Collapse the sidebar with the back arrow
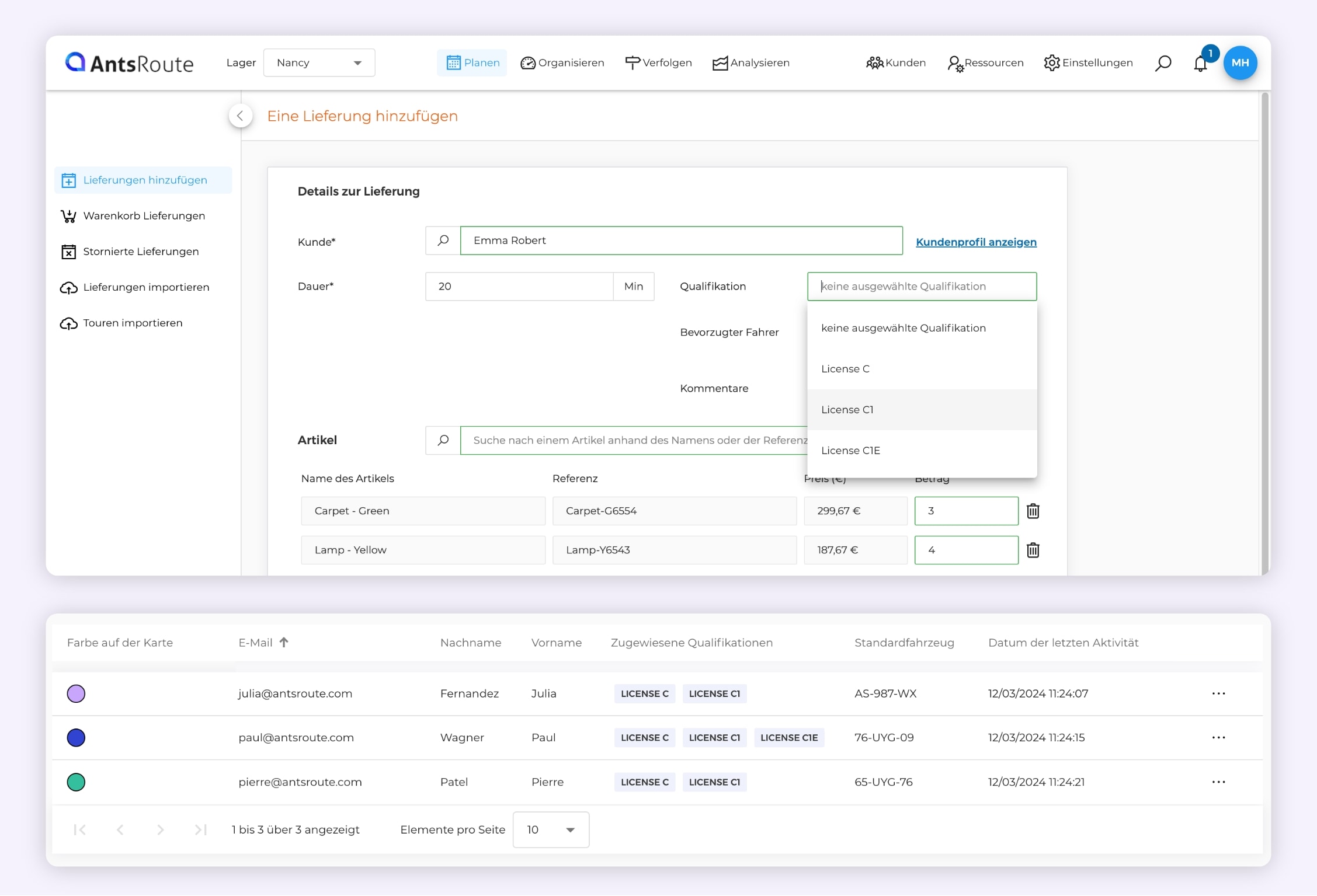Screen dimensions: 1317x896 (x=240, y=116)
